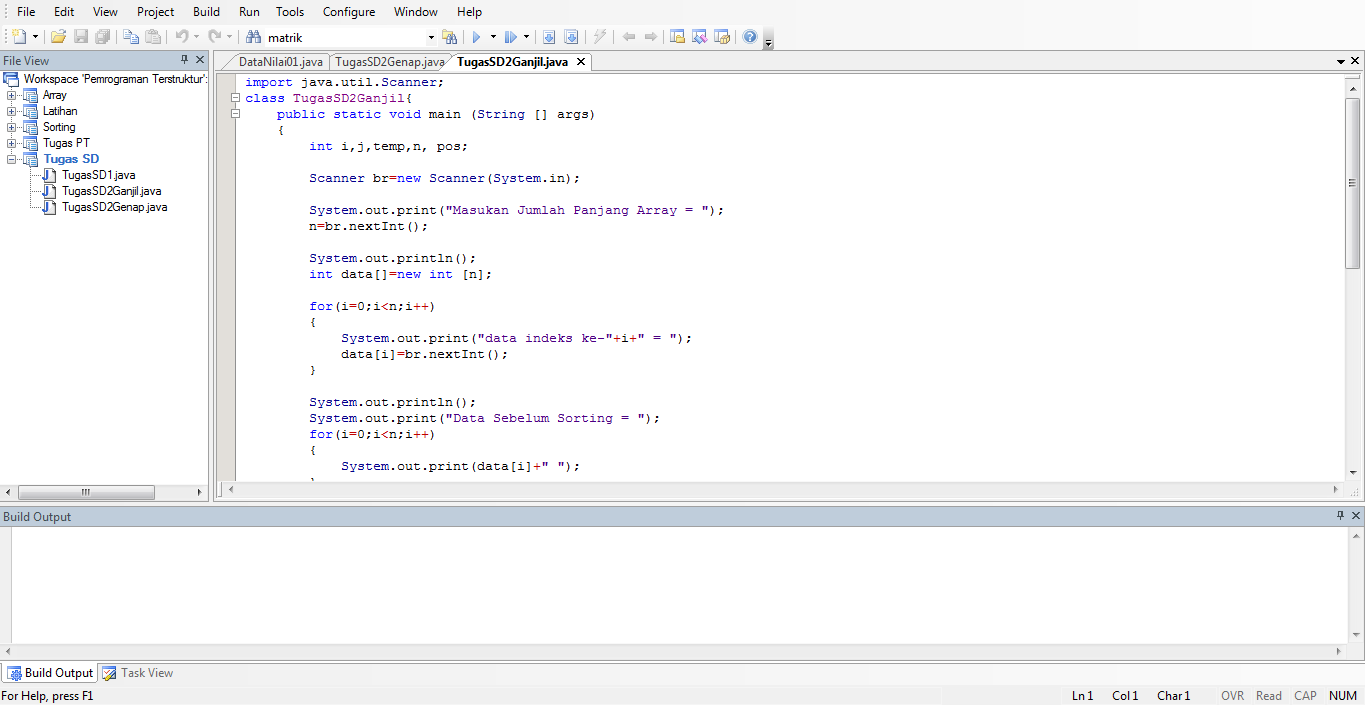This screenshot has width=1365, height=705.
Task: Toggle the File View panel from the toolbar
Action: tap(676, 36)
